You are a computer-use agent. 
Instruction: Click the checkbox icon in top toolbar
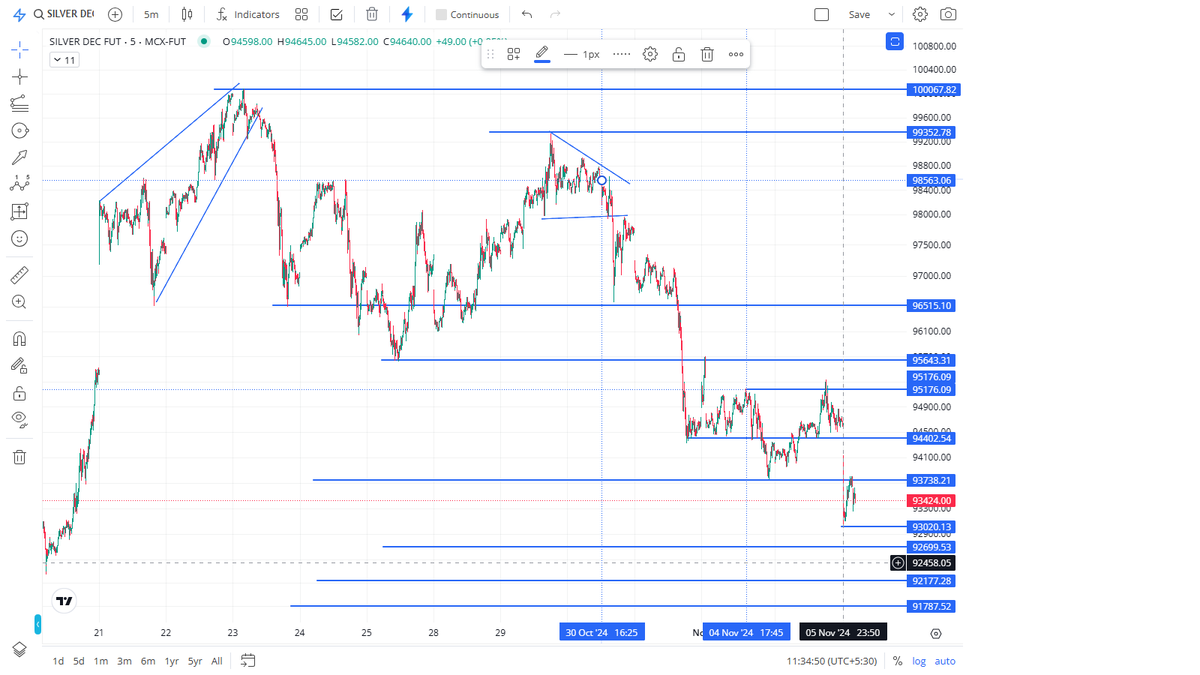pyautogui.click(x=336, y=15)
